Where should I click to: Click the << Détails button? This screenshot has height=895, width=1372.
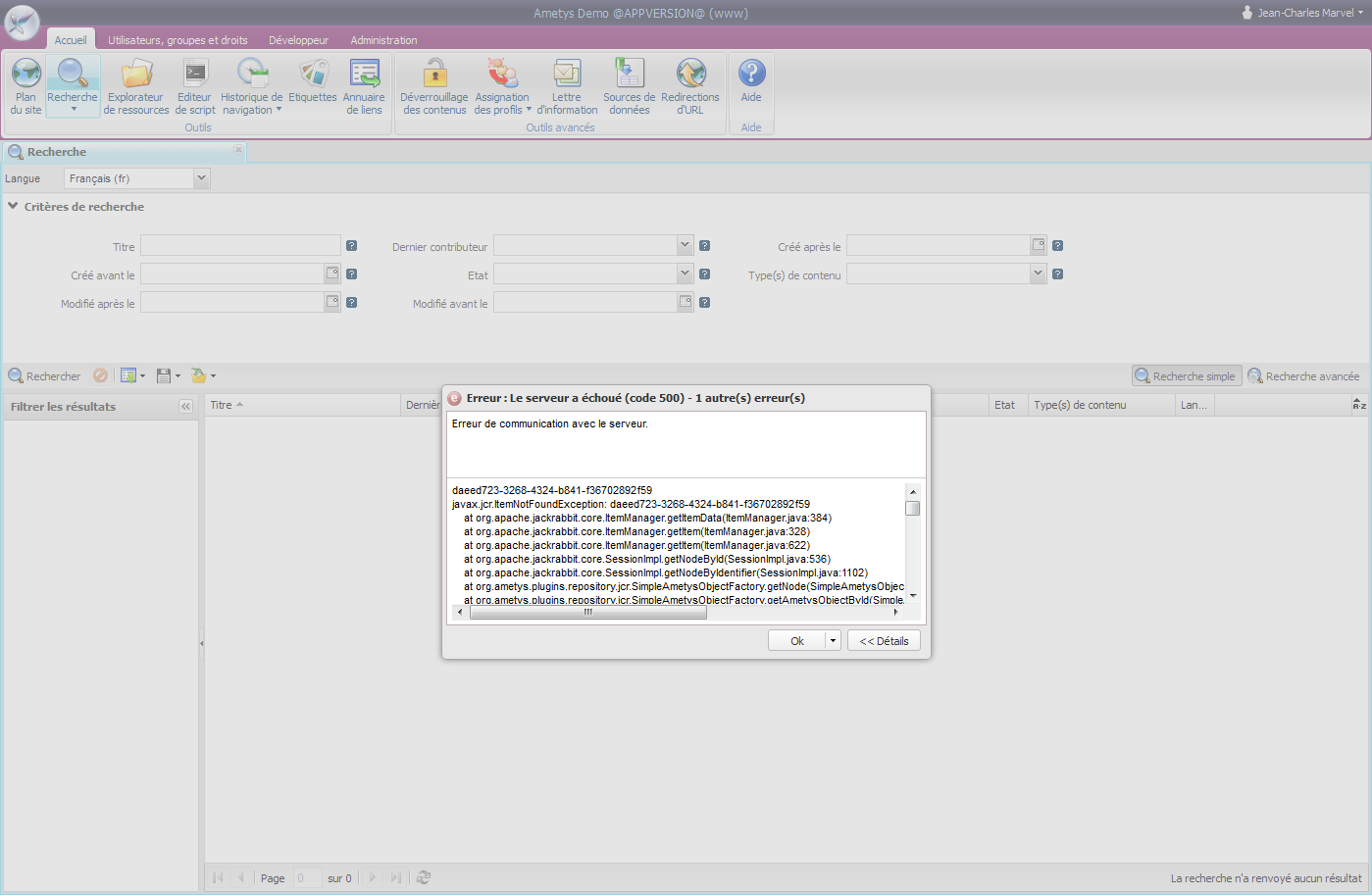[884, 640]
